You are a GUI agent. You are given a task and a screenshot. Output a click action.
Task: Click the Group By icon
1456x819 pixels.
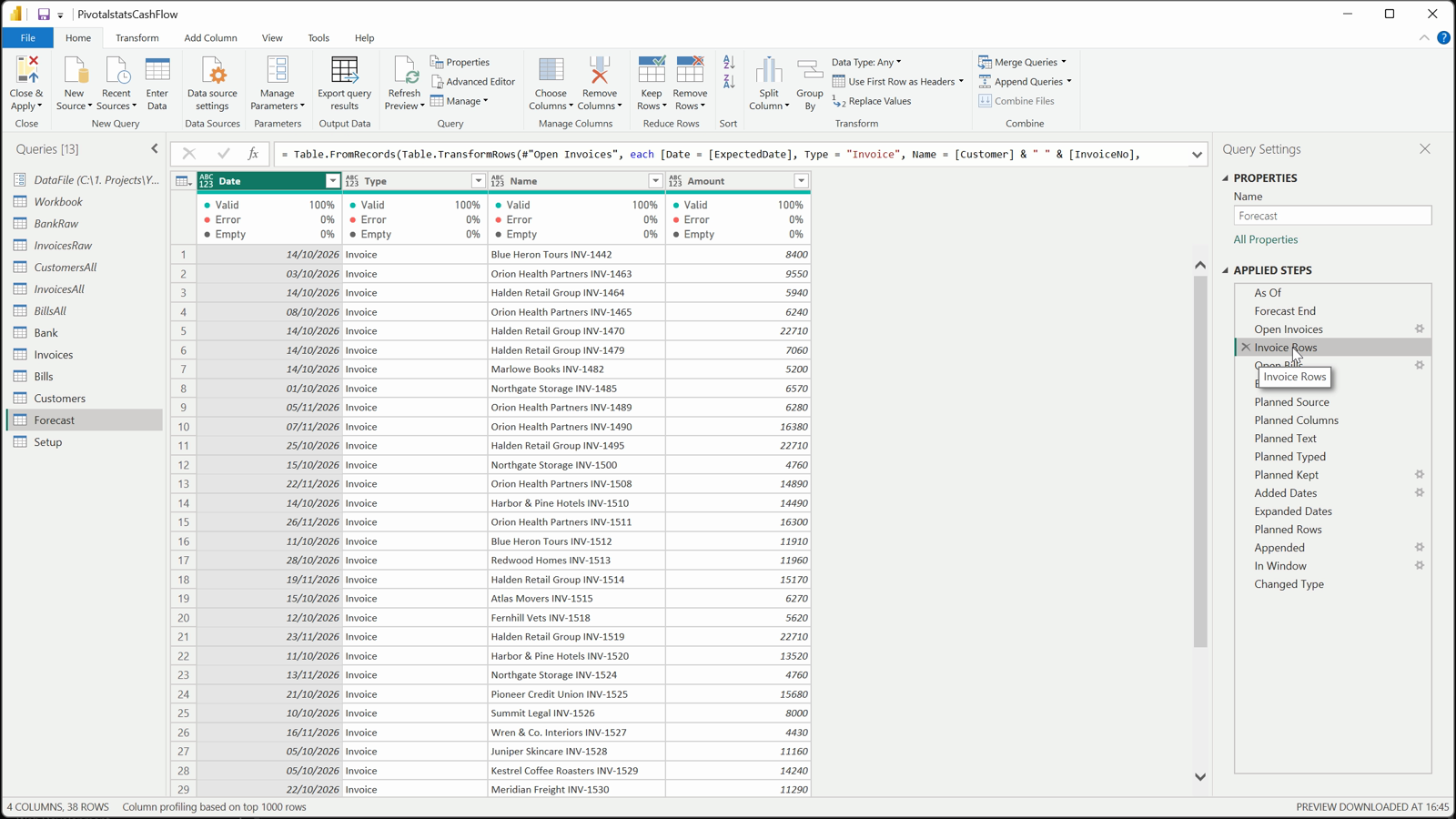(810, 70)
